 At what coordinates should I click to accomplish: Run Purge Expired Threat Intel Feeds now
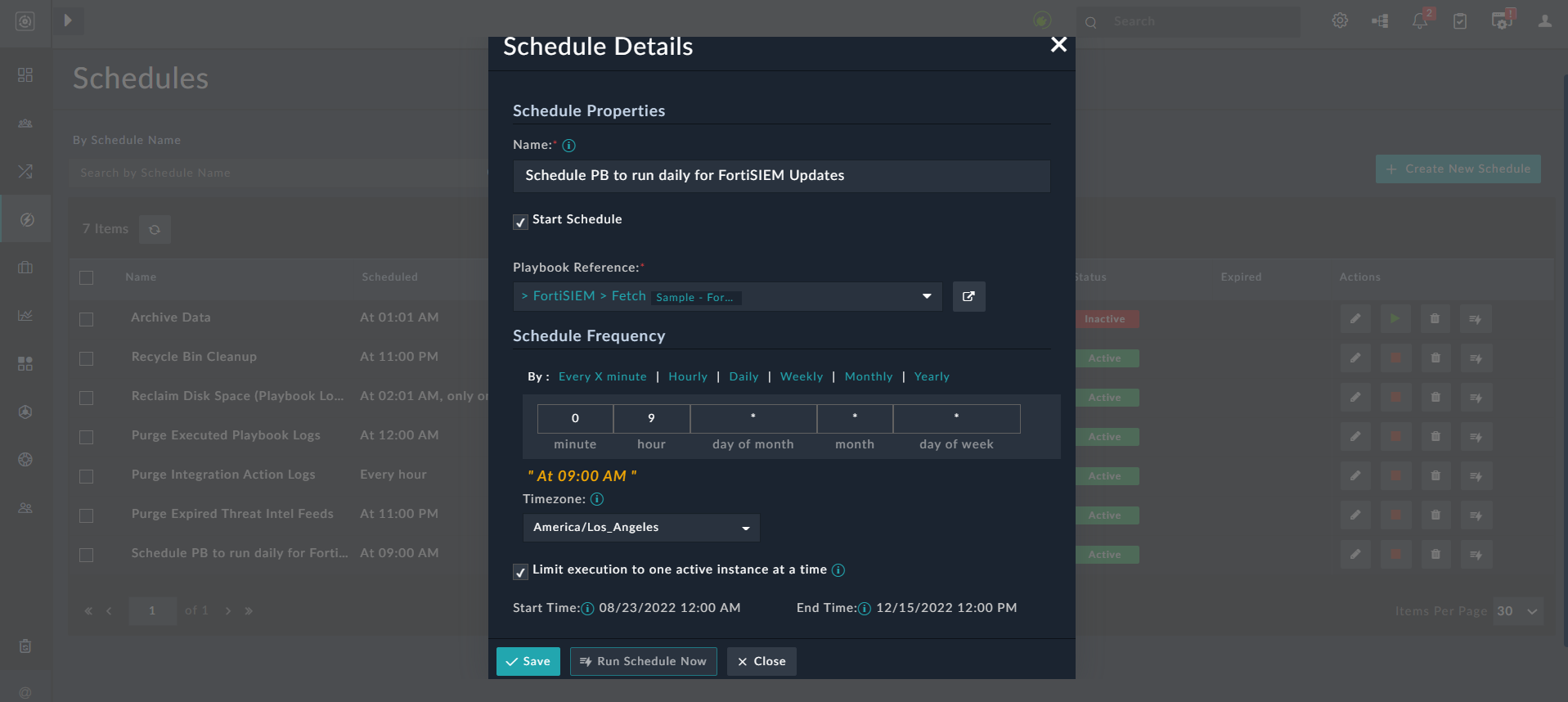click(x=1476, y=515)
